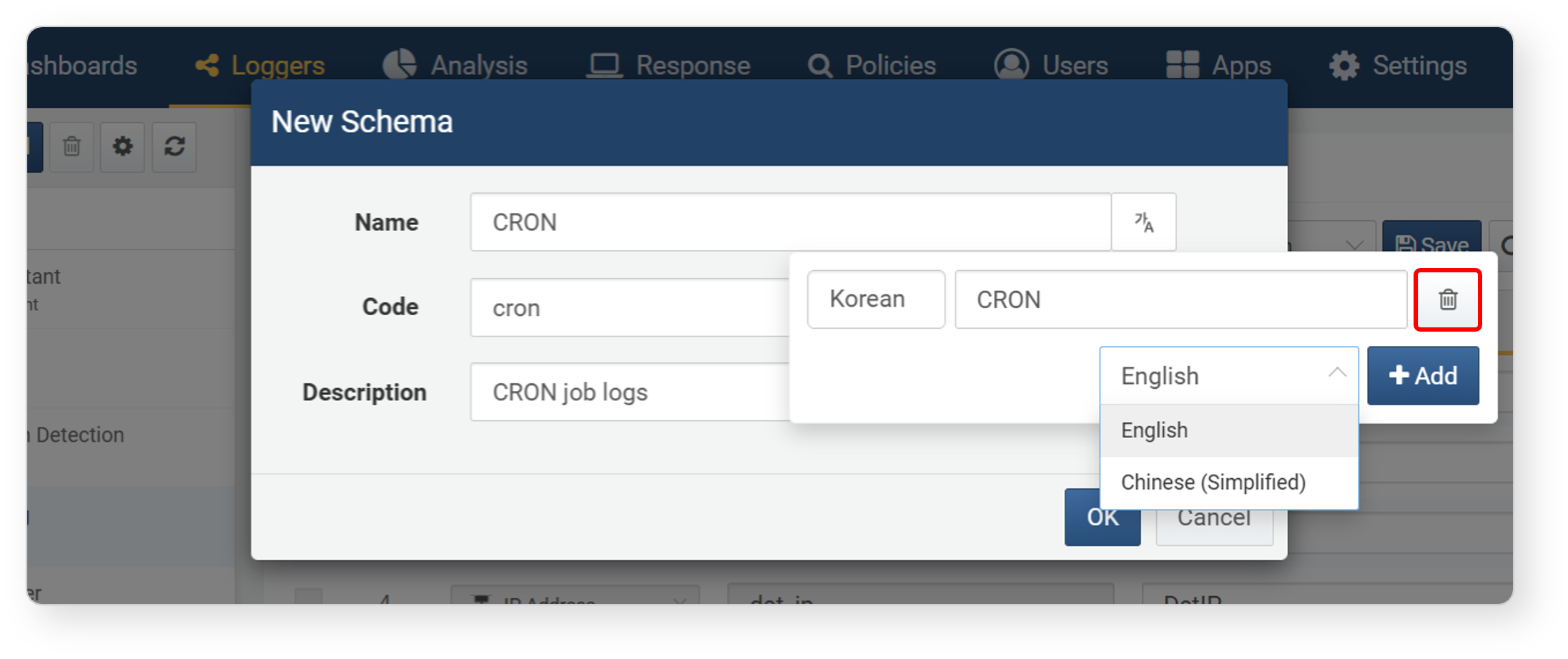Image resolution: width=1568 pixels, height=659 pixels.
Task: Click the Name input field
Action: point(790,222)
